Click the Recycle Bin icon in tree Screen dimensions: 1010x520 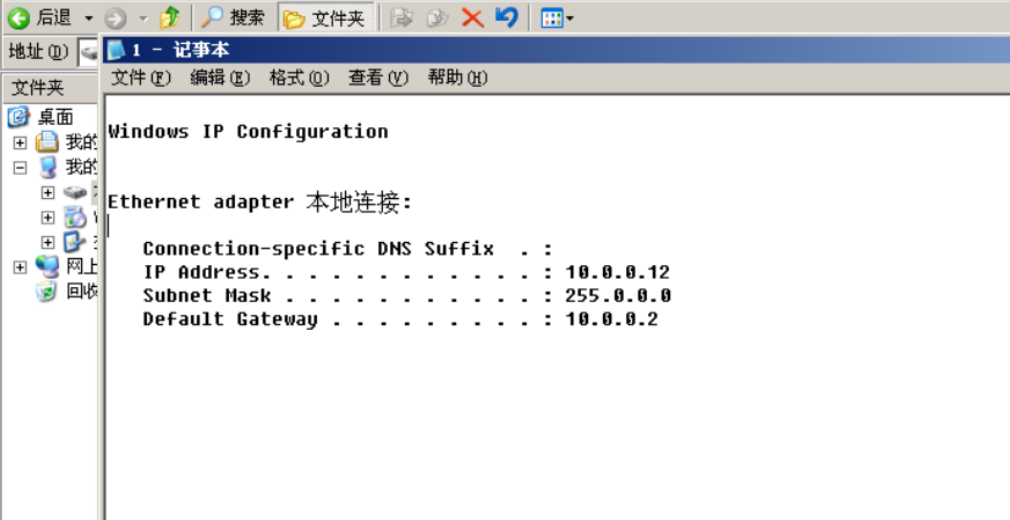pos(46,291)
